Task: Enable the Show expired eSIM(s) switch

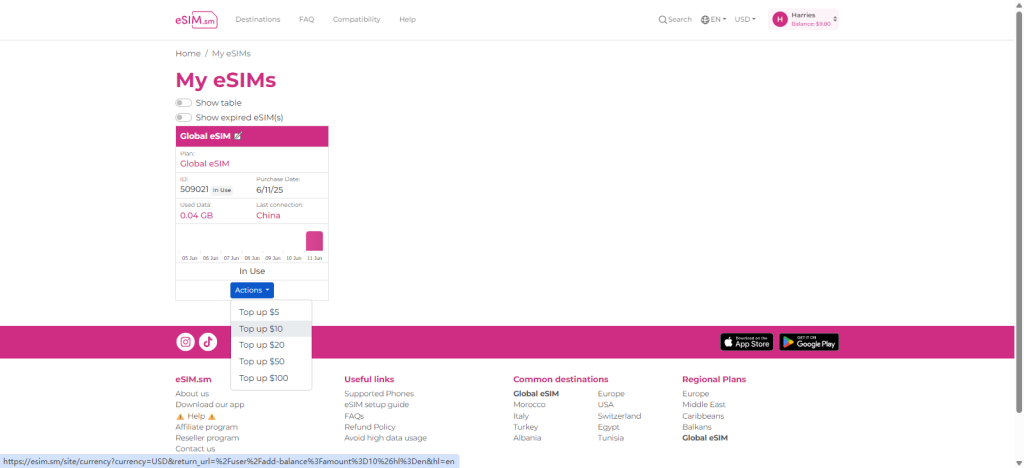Action: [x=184, y=117]
